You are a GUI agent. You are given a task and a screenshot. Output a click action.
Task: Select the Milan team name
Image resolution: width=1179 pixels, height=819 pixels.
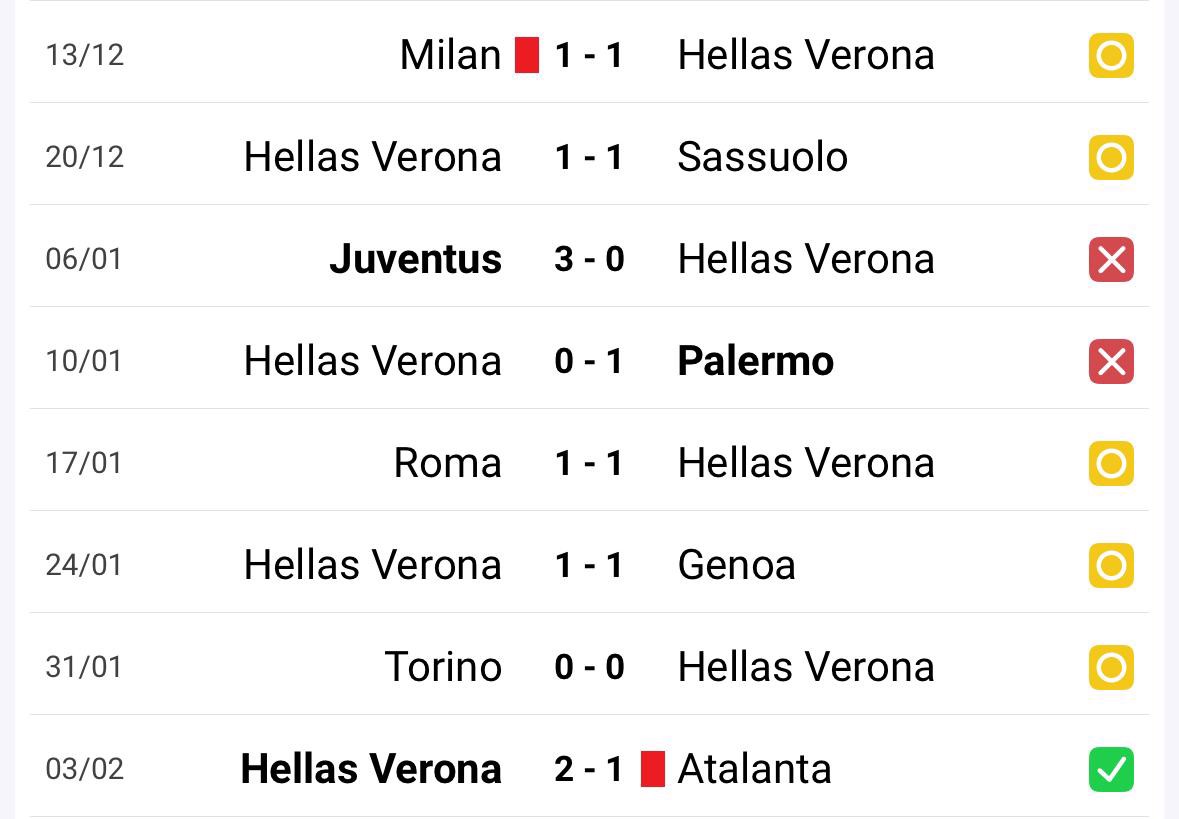[x=450, y=55]
